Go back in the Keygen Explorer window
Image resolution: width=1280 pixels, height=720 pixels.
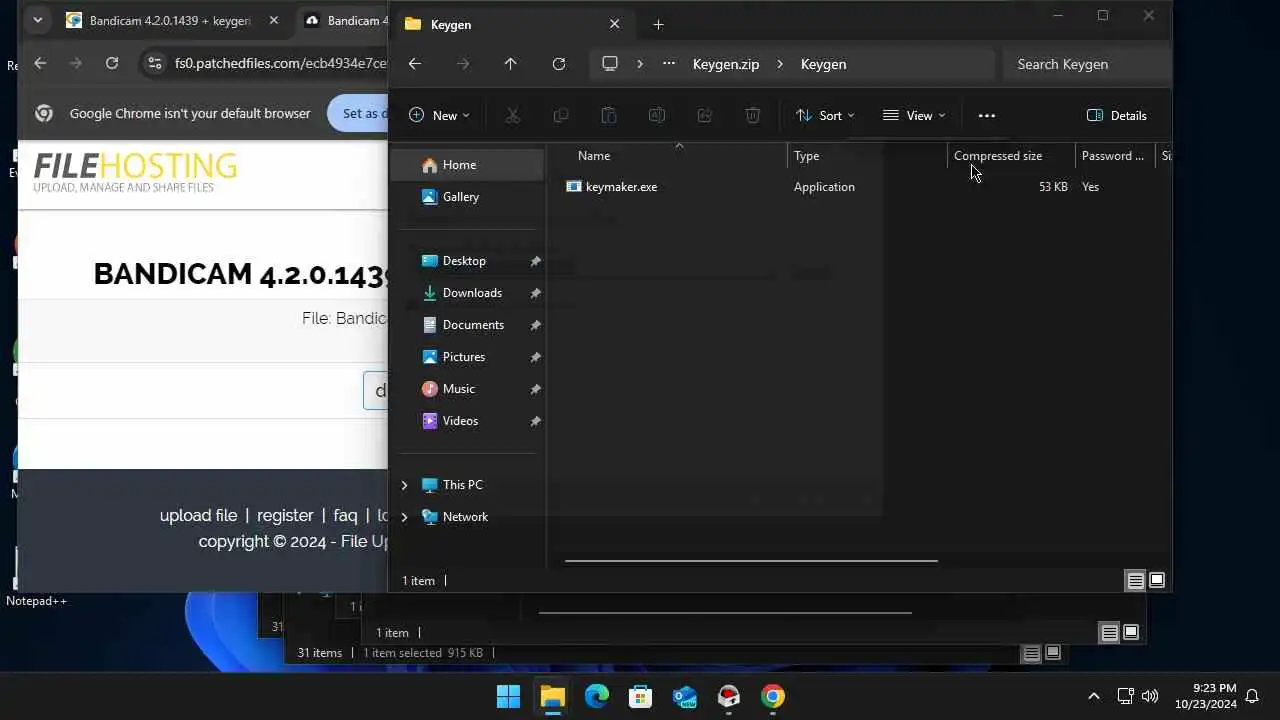coord(415,64)
